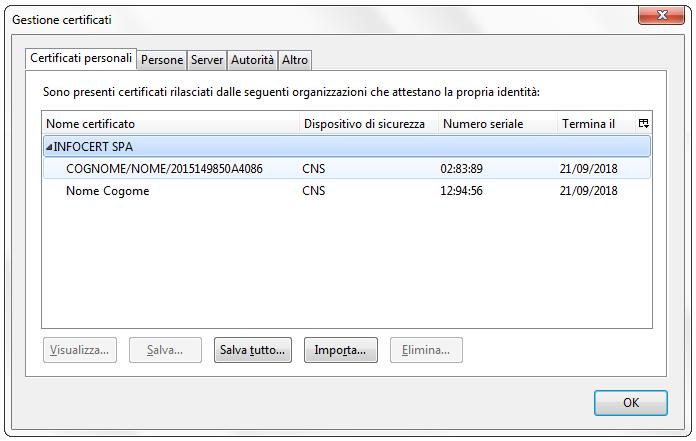Sort by Nome certificato column header
This screenshot has height=441, width=696.
170,124
